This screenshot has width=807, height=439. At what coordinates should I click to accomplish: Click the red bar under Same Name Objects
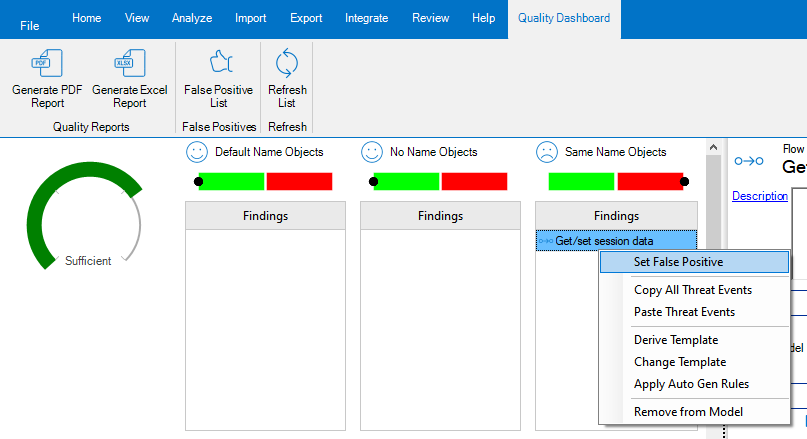tap(649, 181)
